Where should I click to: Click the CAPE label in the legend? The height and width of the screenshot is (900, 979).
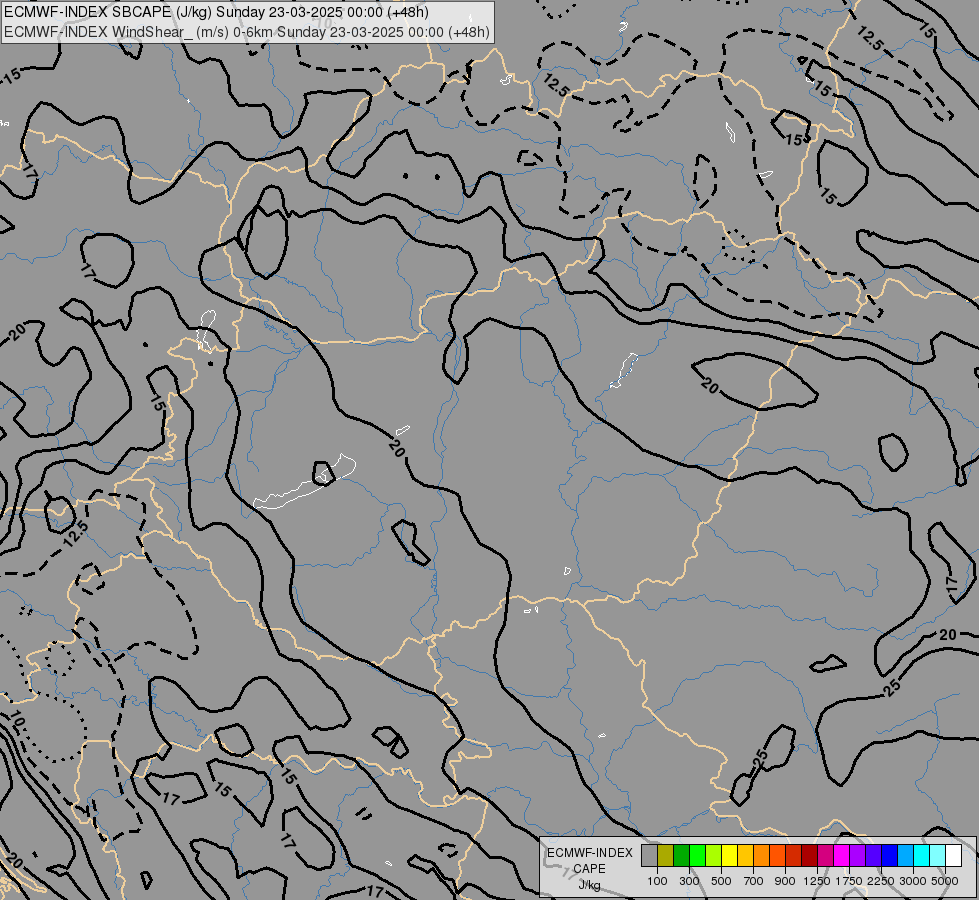(x=589, y=869)
